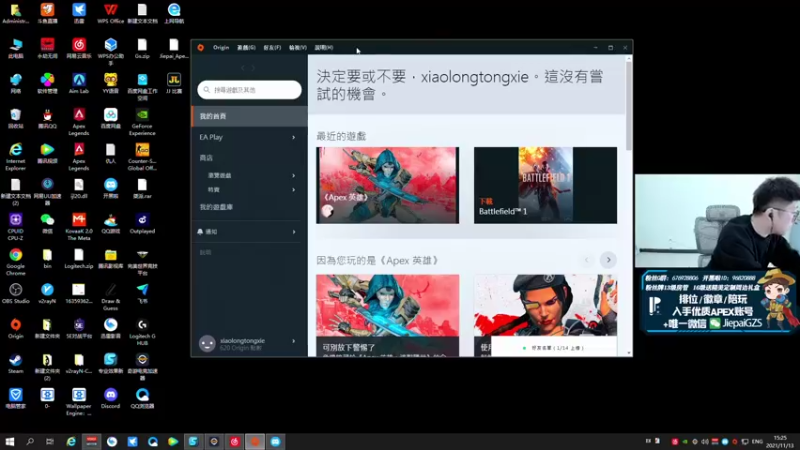
Task: Open the Counter-Strike Global Offensive shortcut
Action: point(142,156)
